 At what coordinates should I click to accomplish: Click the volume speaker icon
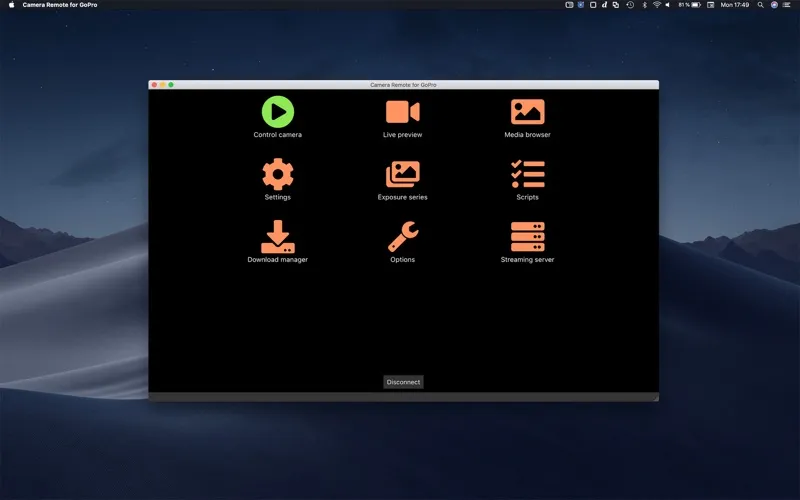tap(667, 5)
